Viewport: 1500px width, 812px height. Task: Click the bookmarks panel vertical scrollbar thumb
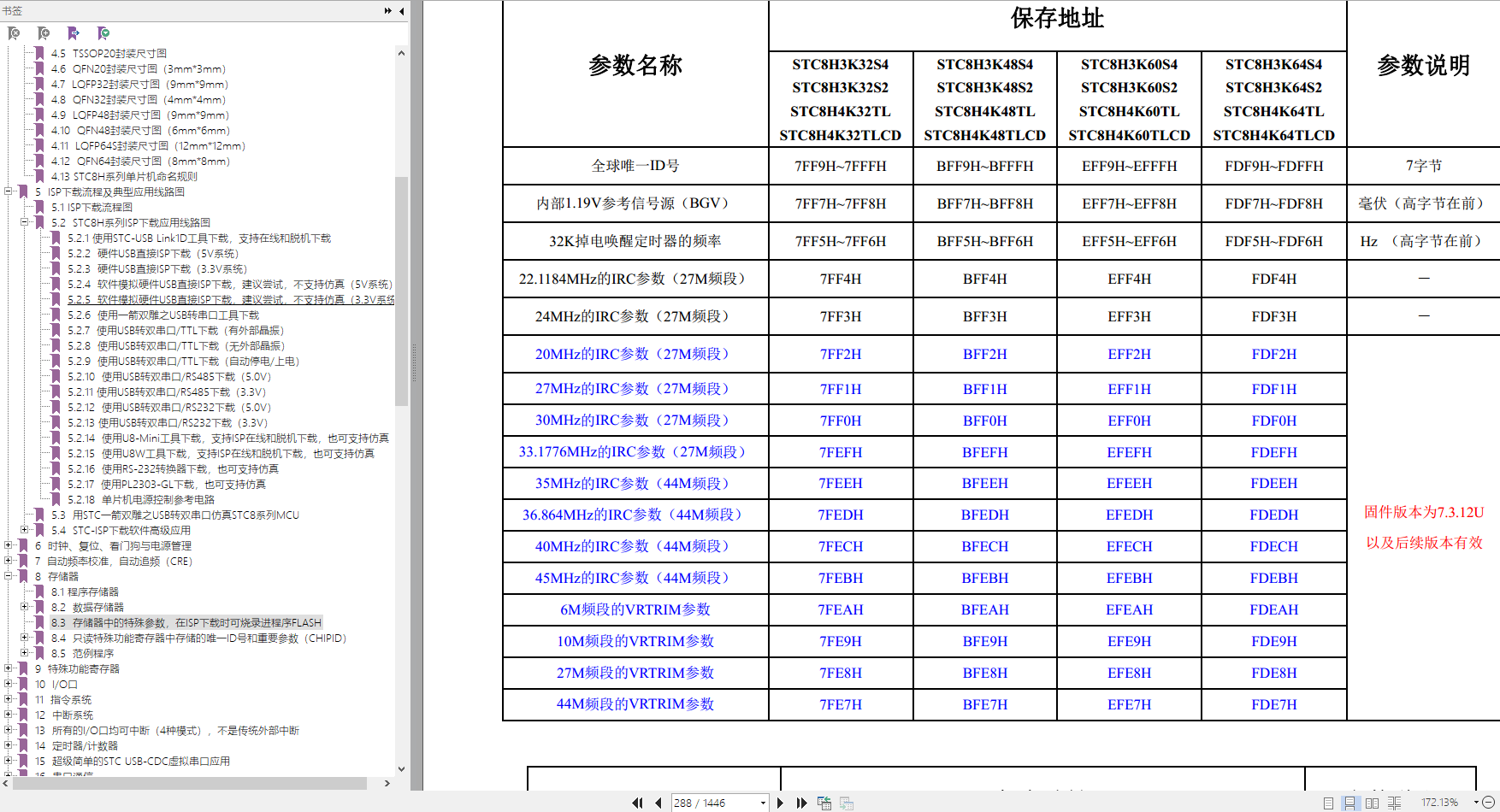[x=401, y=291]
